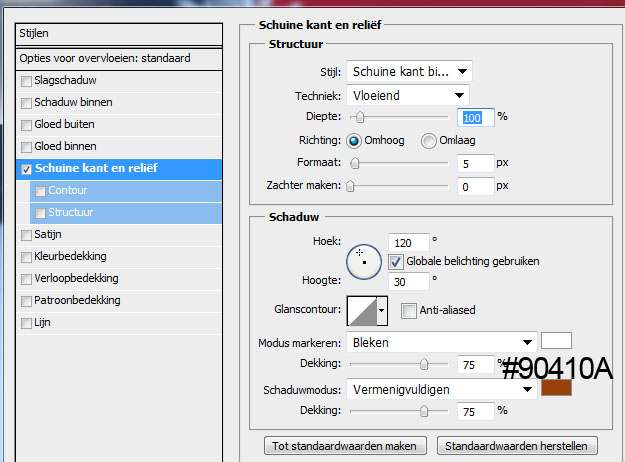The height and width of the screenshot is (462, 625).
Task: Select the Omlaag direction radio button
Action: (428, 141)
